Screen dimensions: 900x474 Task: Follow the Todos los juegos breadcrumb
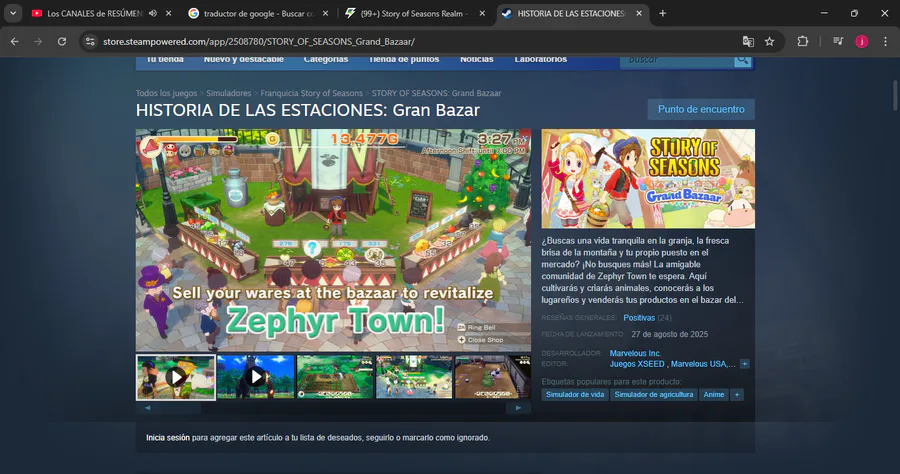(166, 93)
